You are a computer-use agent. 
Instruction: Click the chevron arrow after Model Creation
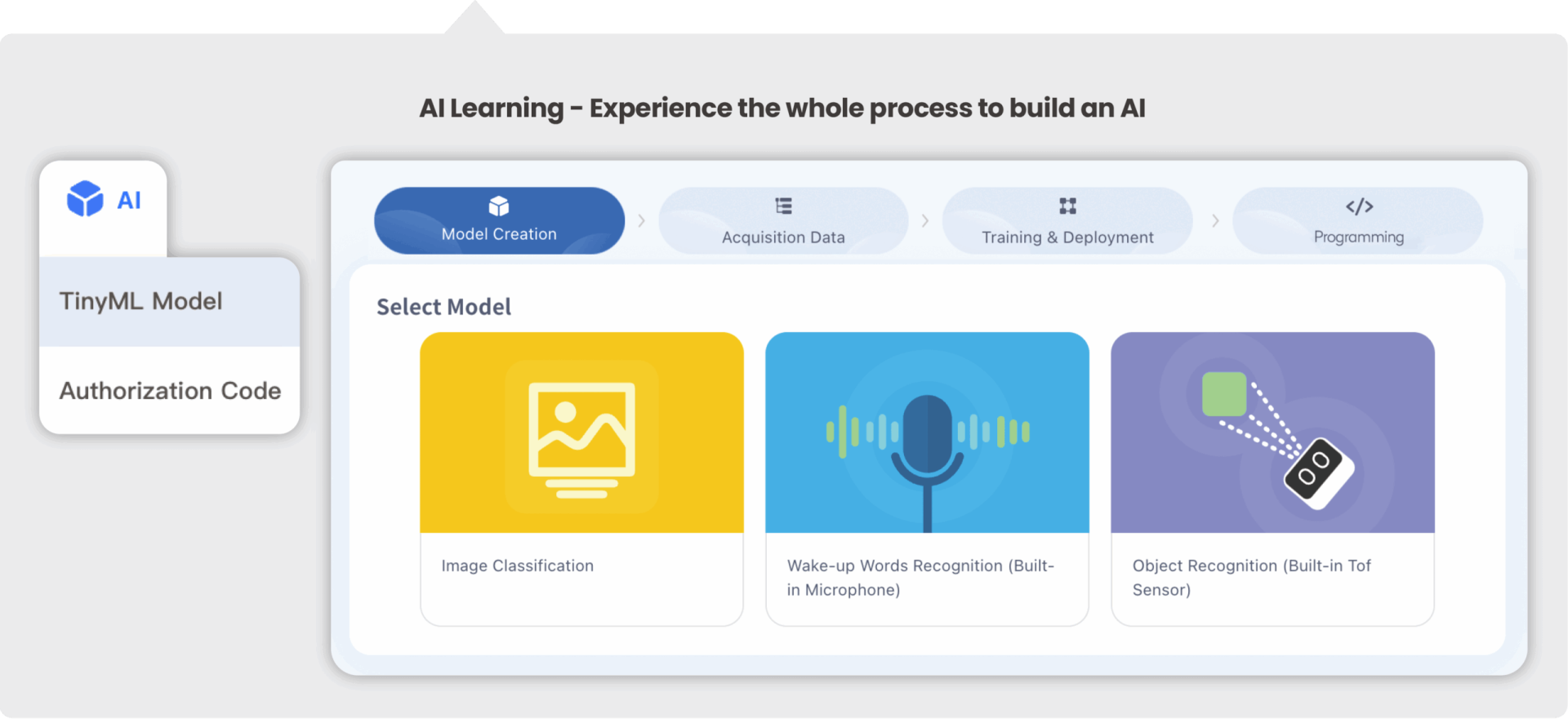(641, 221)
